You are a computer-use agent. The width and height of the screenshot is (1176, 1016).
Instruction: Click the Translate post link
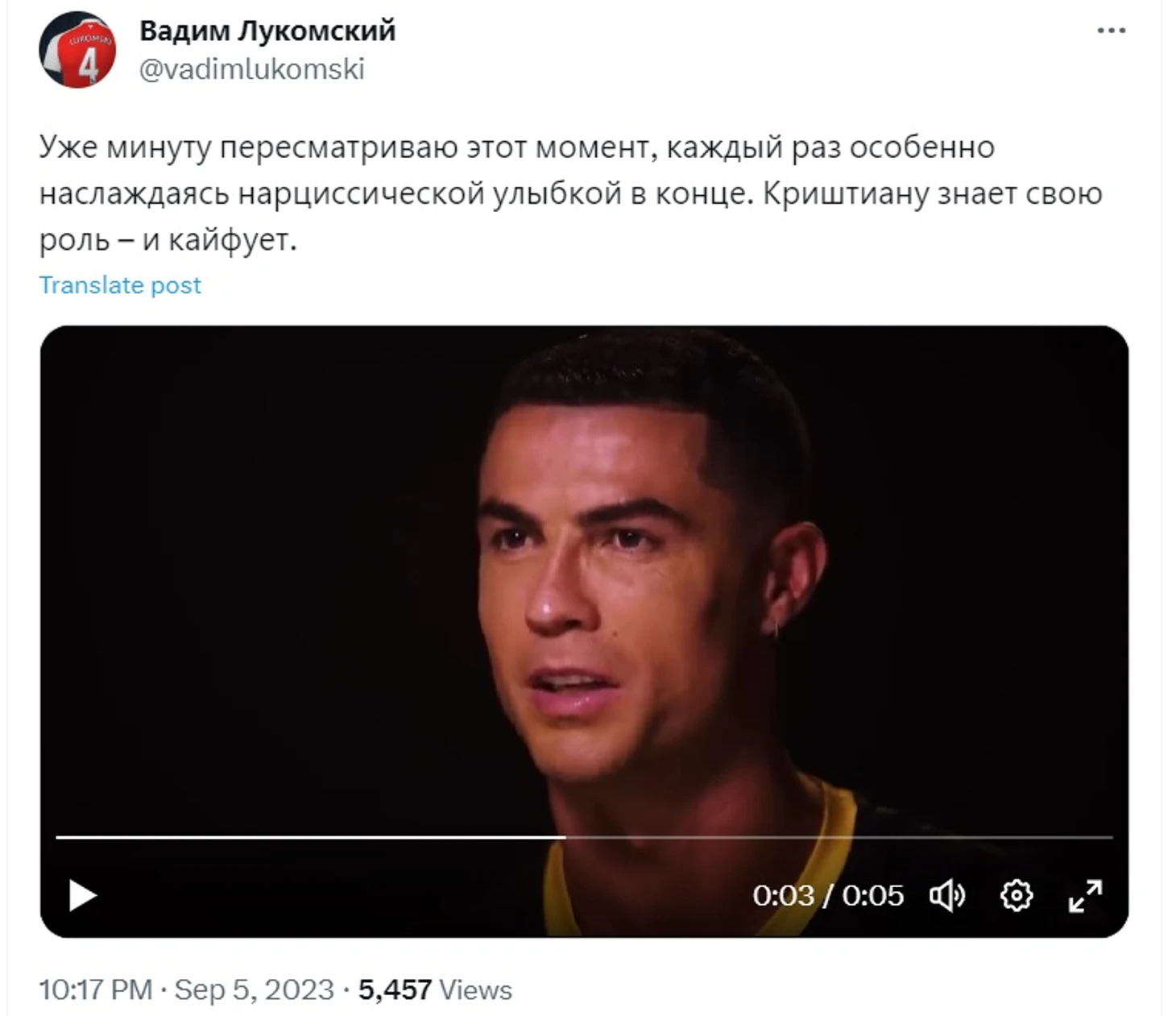coord(120,285)
